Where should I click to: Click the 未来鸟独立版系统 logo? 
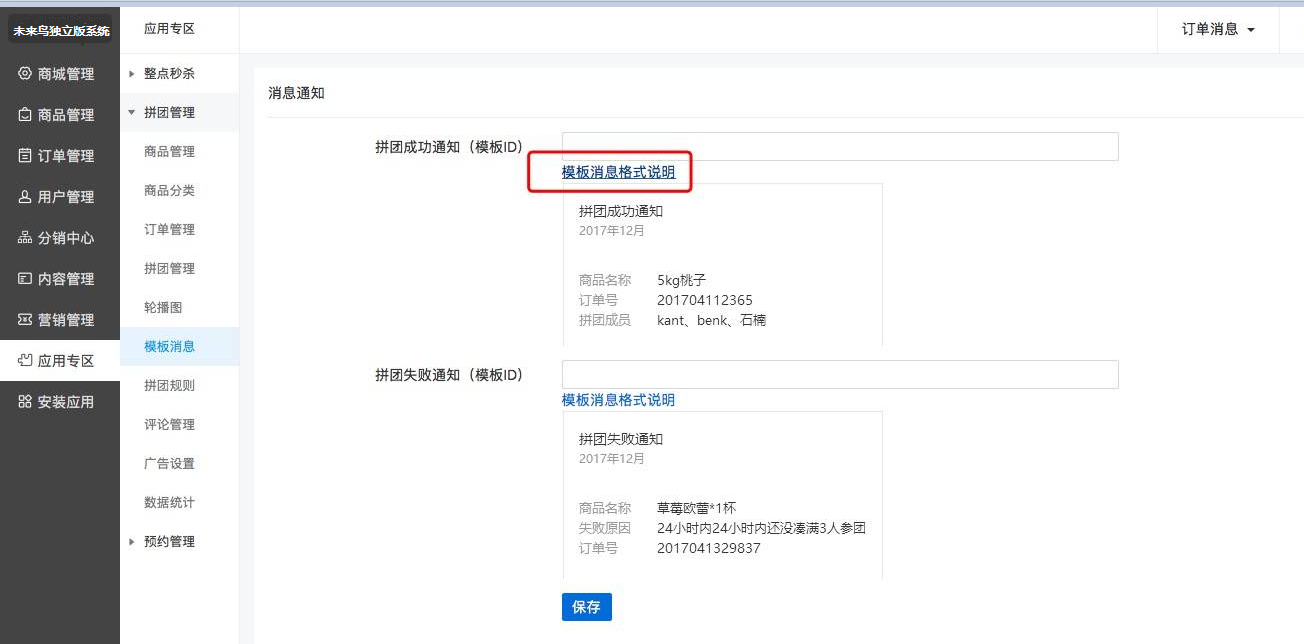coord(60,31)
